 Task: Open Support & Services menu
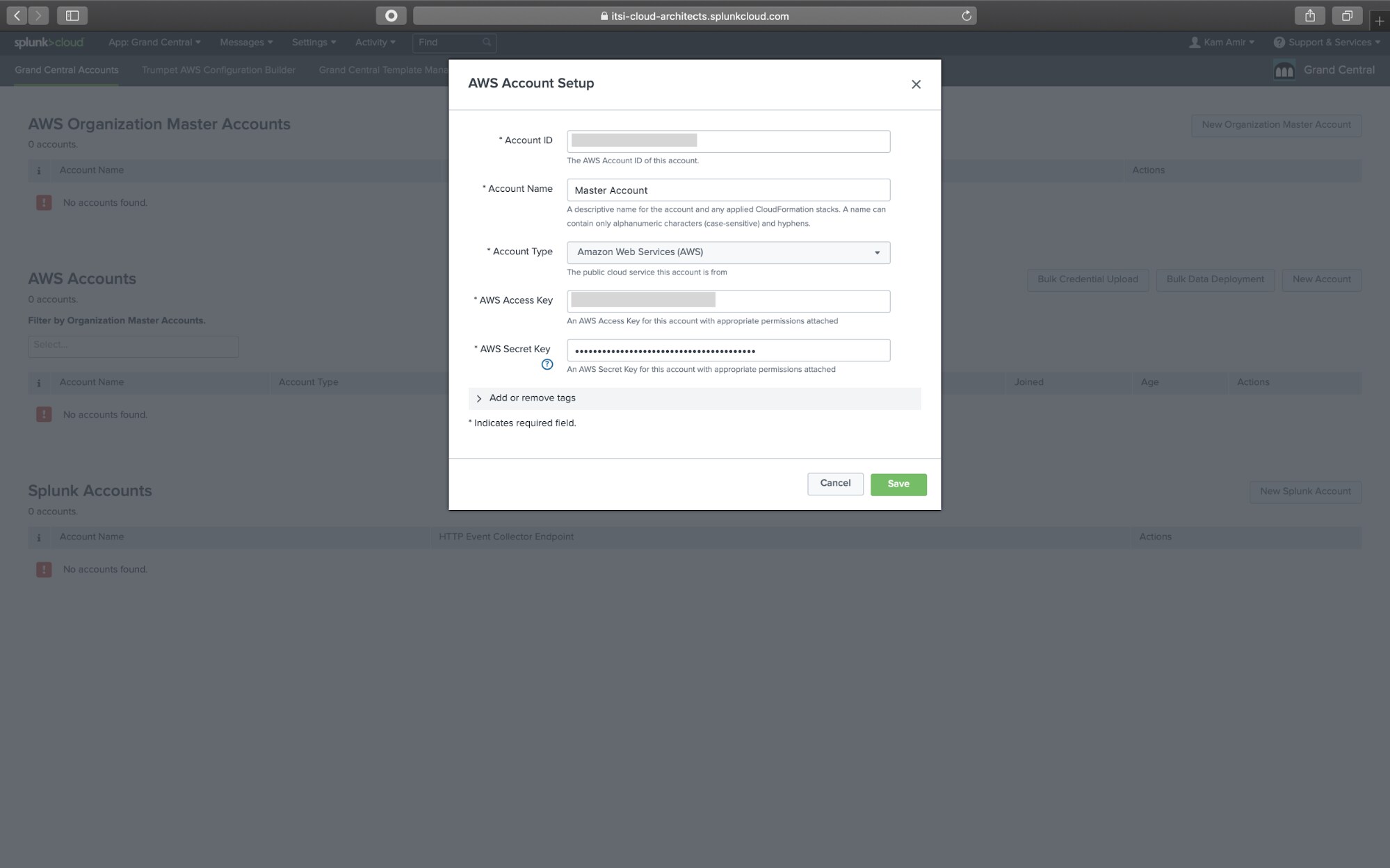click(1327, 42)
